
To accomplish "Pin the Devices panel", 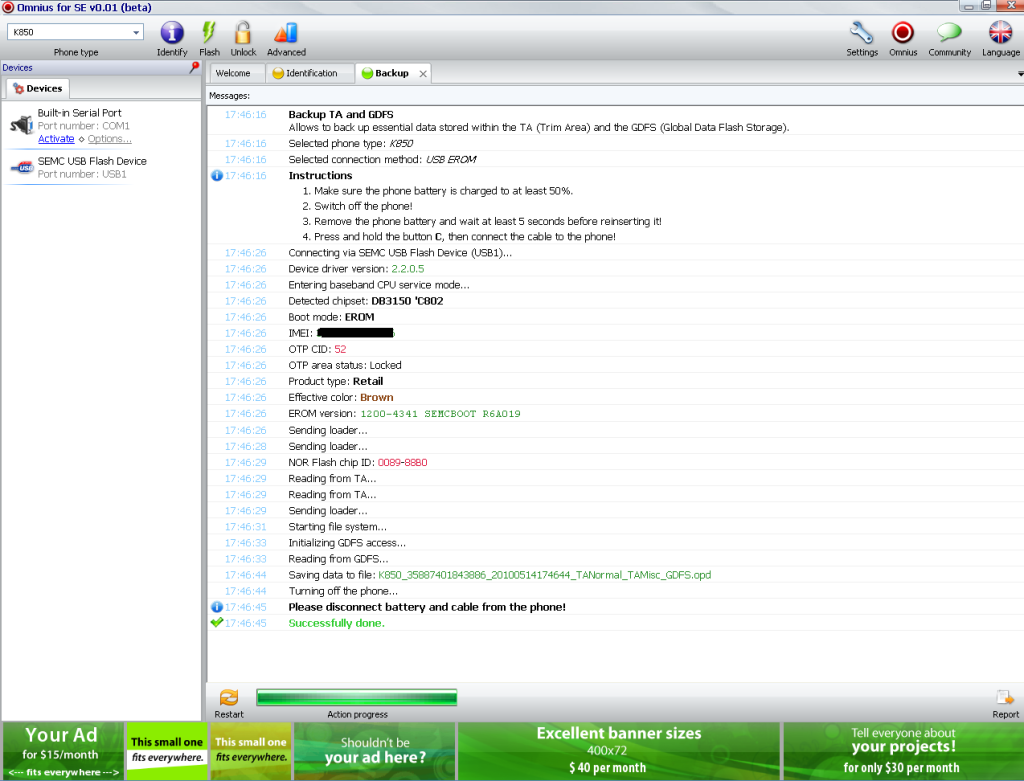I will [194, 67].
